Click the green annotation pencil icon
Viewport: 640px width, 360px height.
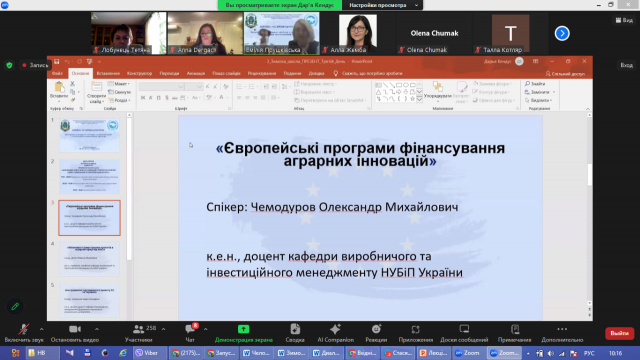pos(15,306)
